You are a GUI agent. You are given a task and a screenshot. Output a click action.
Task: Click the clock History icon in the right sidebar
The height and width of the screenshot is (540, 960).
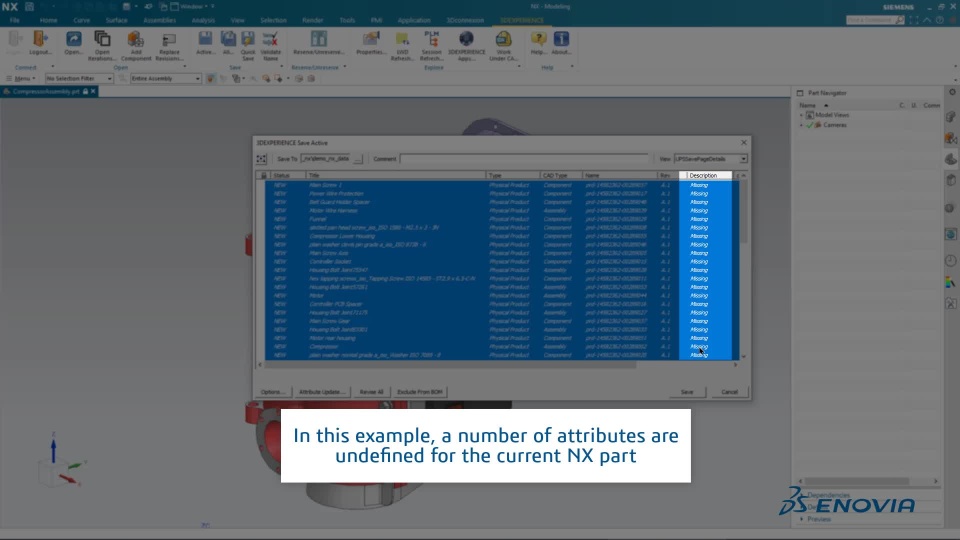tap(951, 261)
